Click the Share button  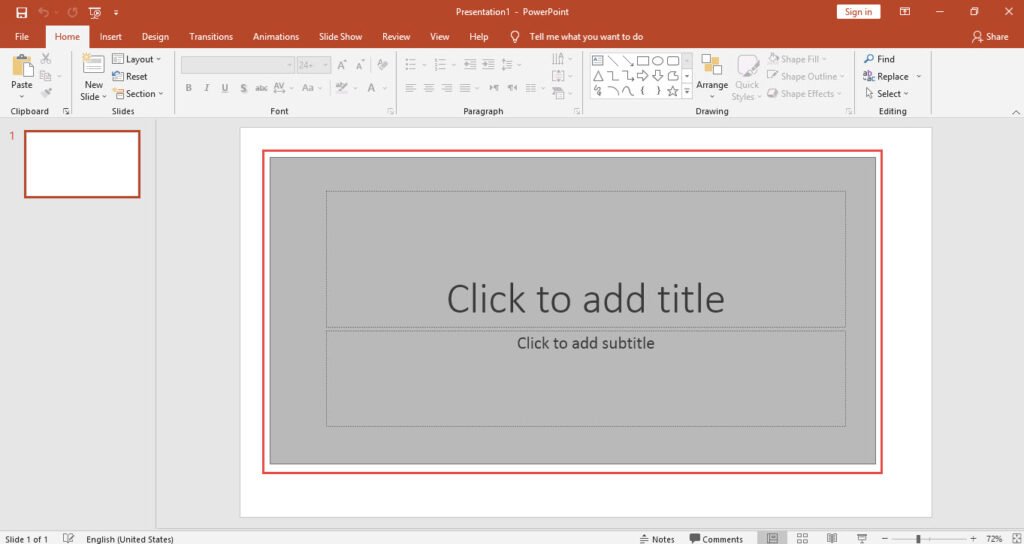[x=989, y=37]
